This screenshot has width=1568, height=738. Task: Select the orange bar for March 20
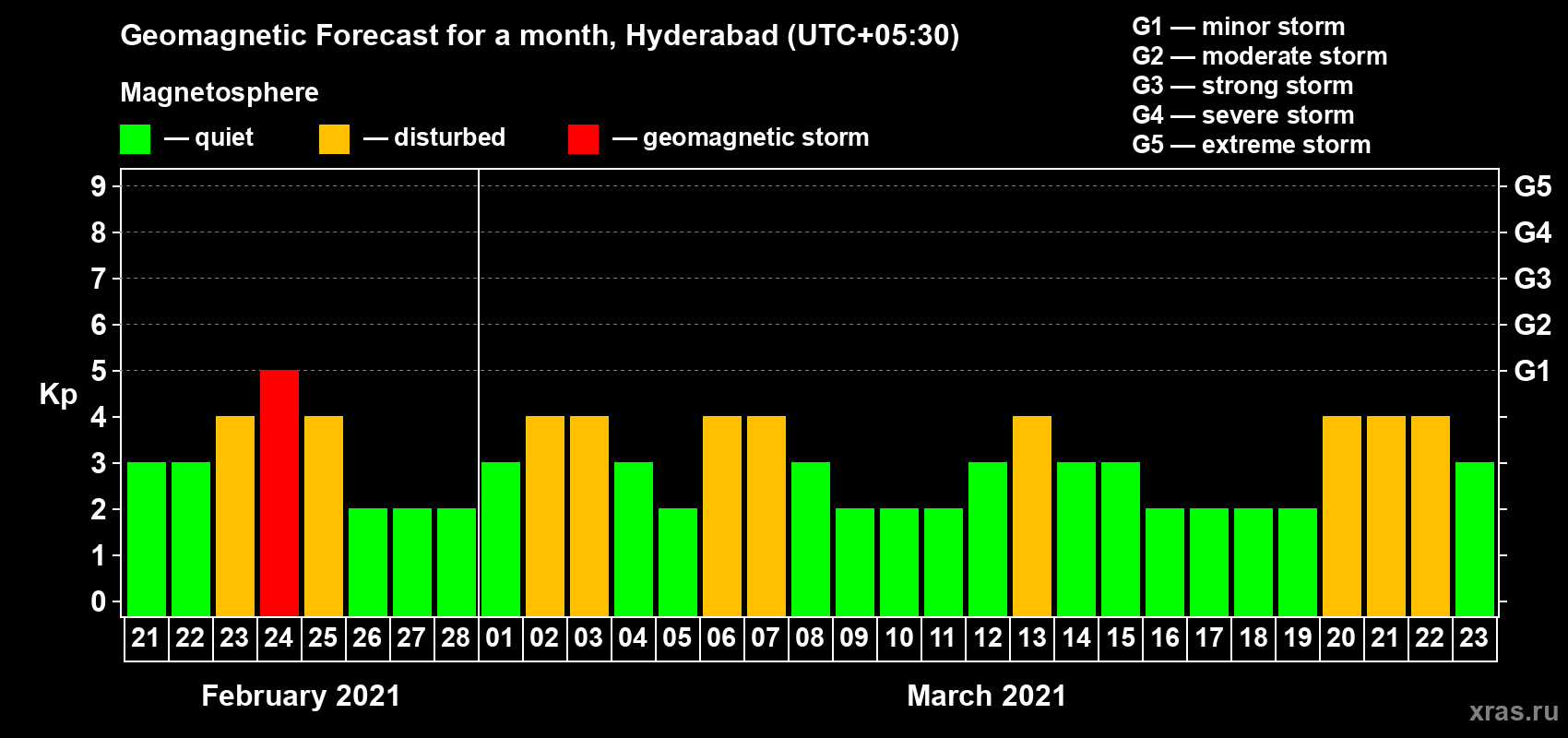1342,517
